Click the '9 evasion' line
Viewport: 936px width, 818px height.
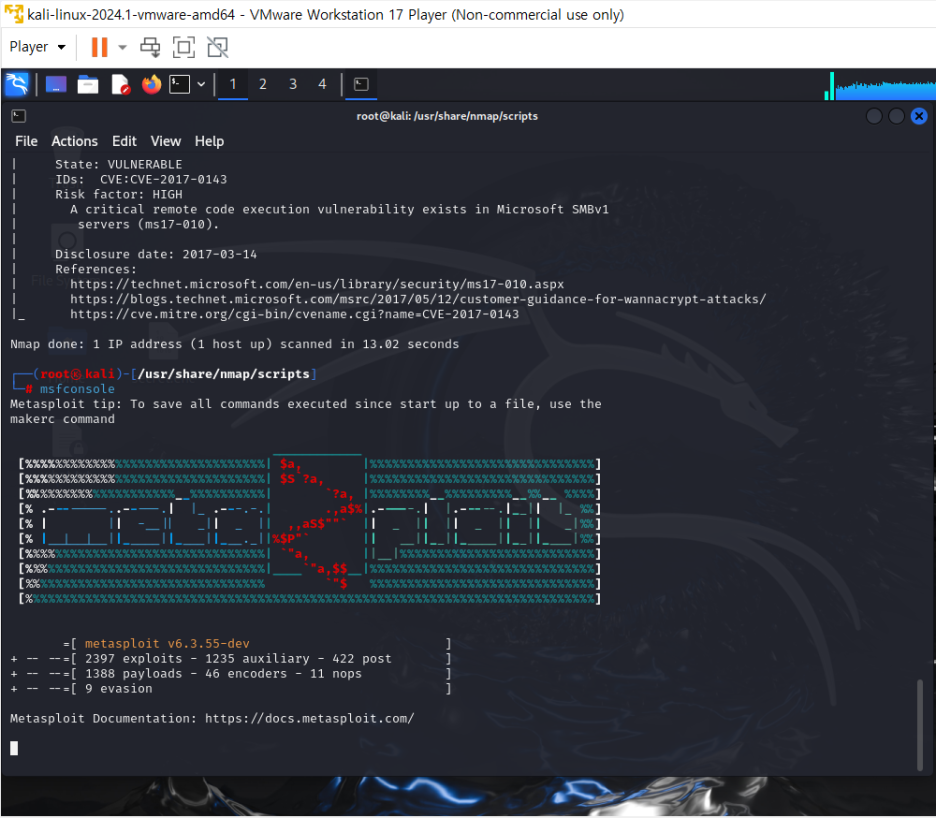coord(119,688)
